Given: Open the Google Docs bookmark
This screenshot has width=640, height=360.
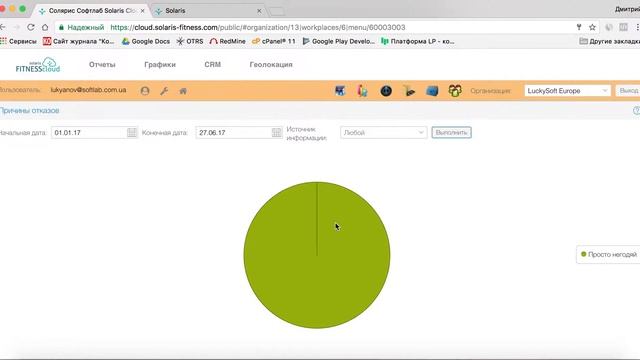Looking at the screenshot, I should point(146,41).
